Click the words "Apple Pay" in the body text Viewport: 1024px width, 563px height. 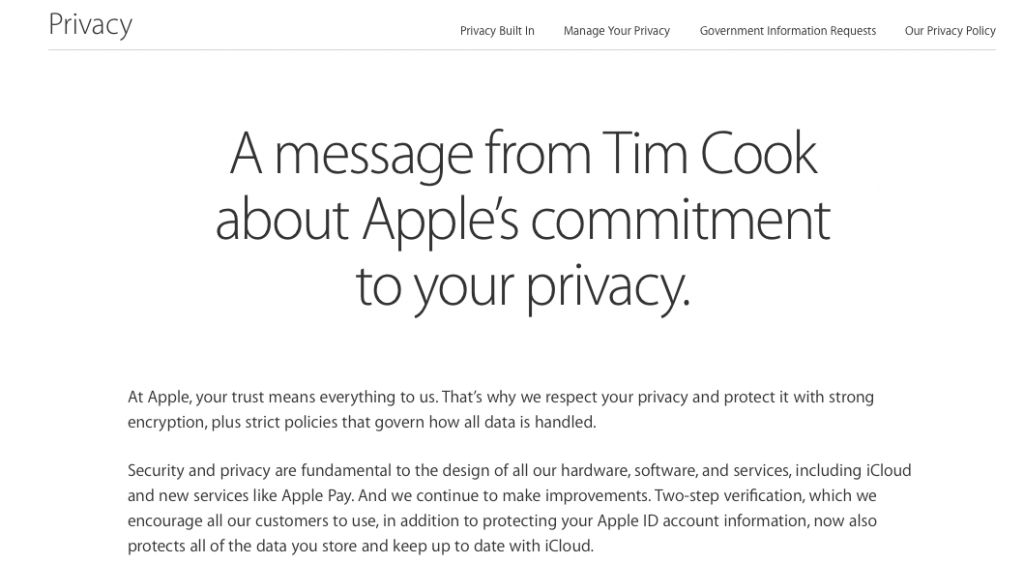(x=317, y=496)
